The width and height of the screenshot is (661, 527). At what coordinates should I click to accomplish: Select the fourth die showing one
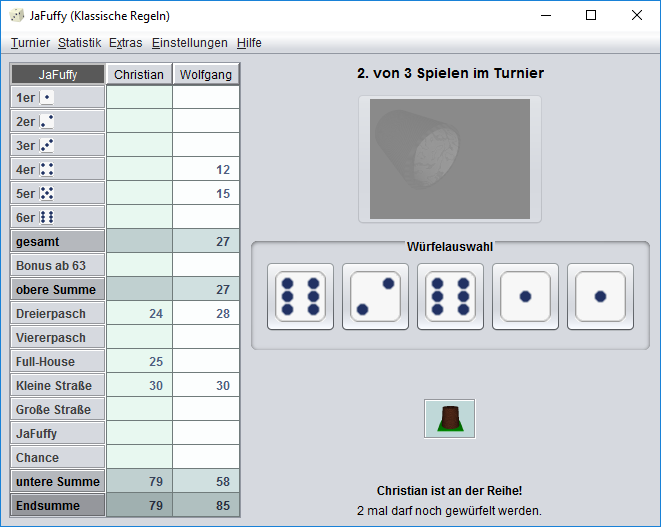point(525,296)
